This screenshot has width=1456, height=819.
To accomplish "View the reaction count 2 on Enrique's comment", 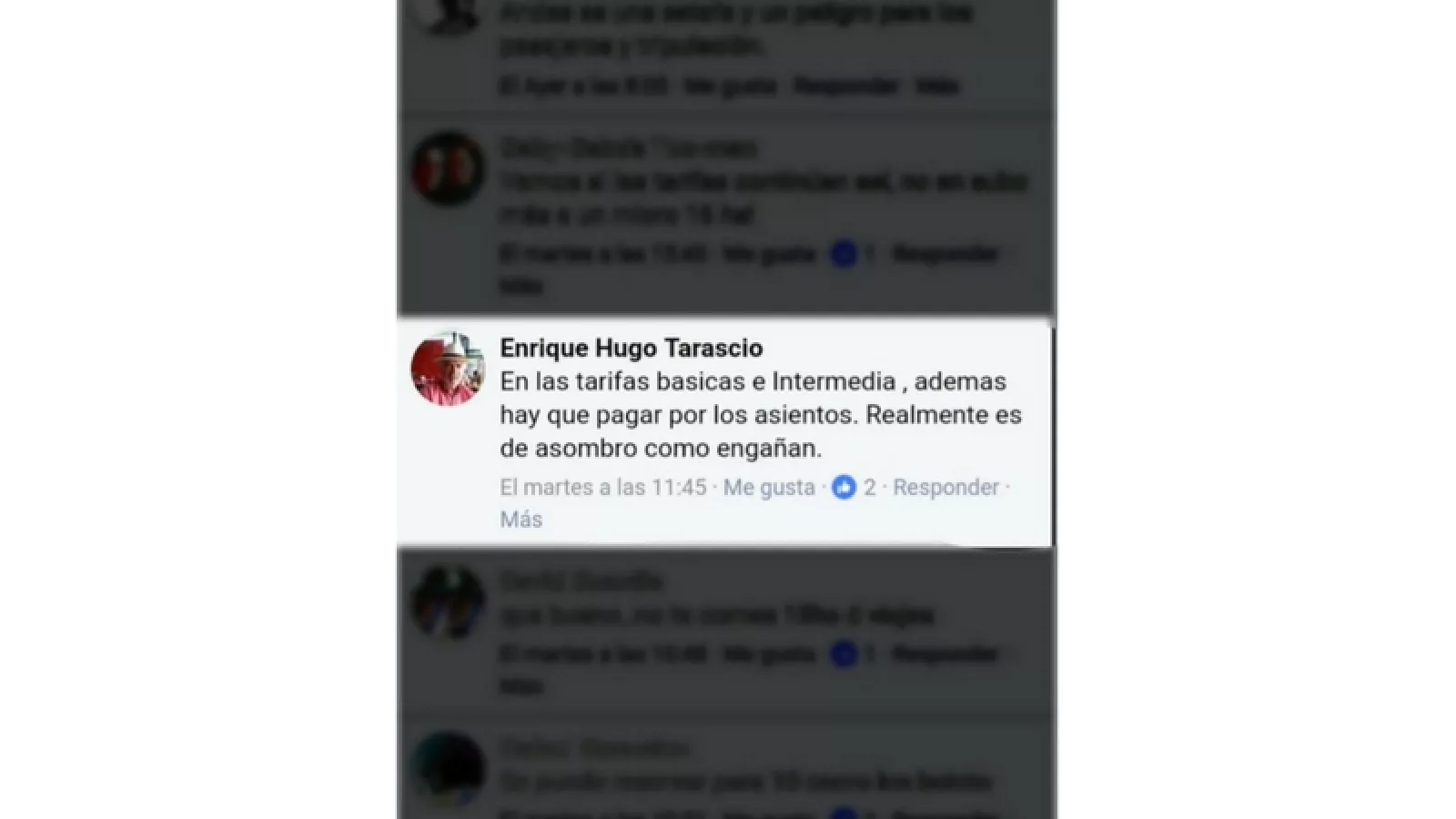I will [870, 488].
